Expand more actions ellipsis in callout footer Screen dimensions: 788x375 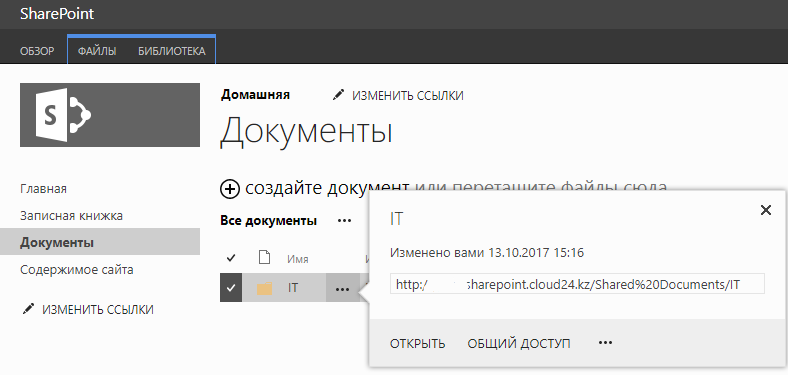pyautogui.click(x=606, y=343)
